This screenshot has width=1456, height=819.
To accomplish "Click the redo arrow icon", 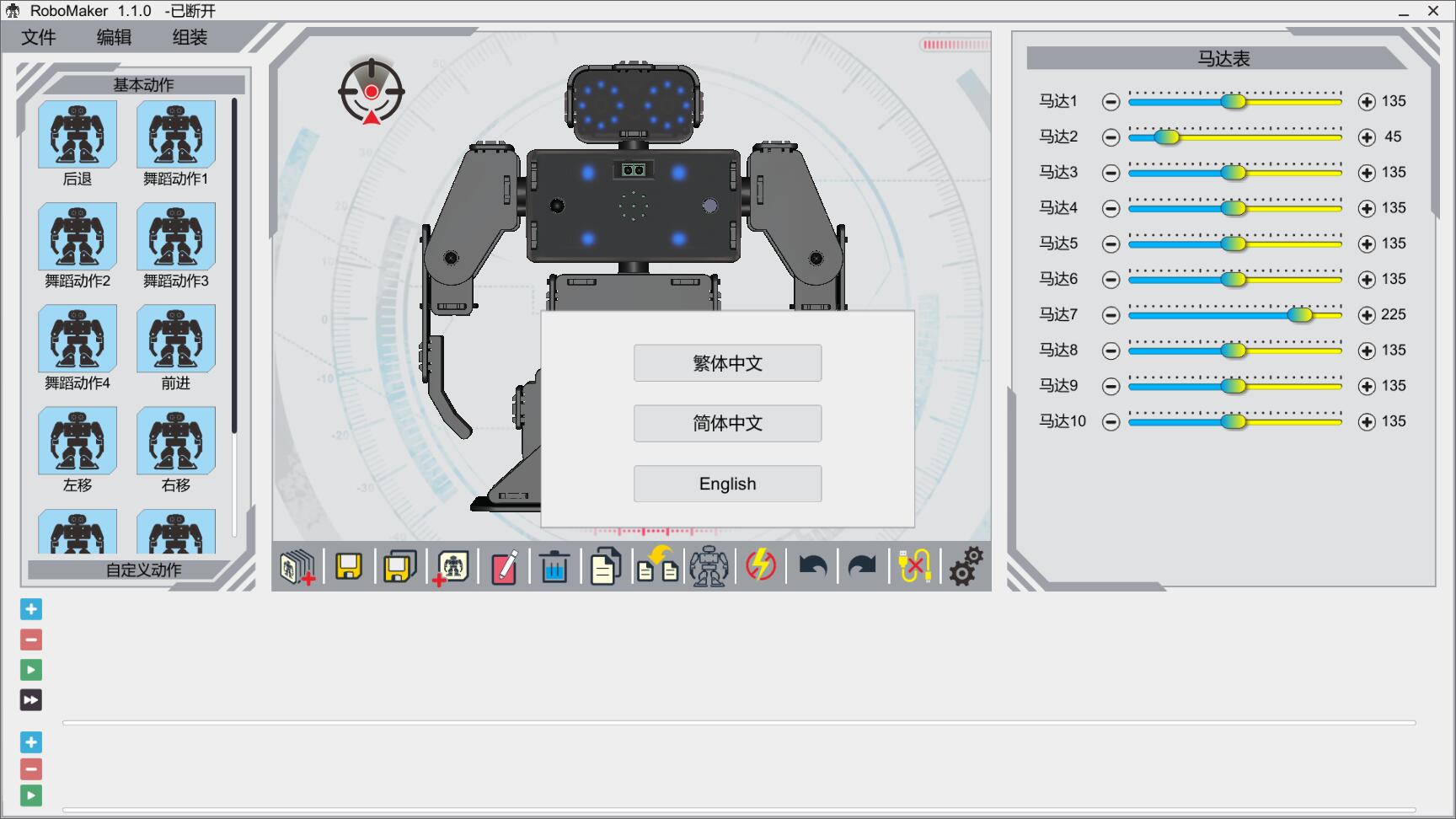I will pyautogui.click(x=862, y=566).
